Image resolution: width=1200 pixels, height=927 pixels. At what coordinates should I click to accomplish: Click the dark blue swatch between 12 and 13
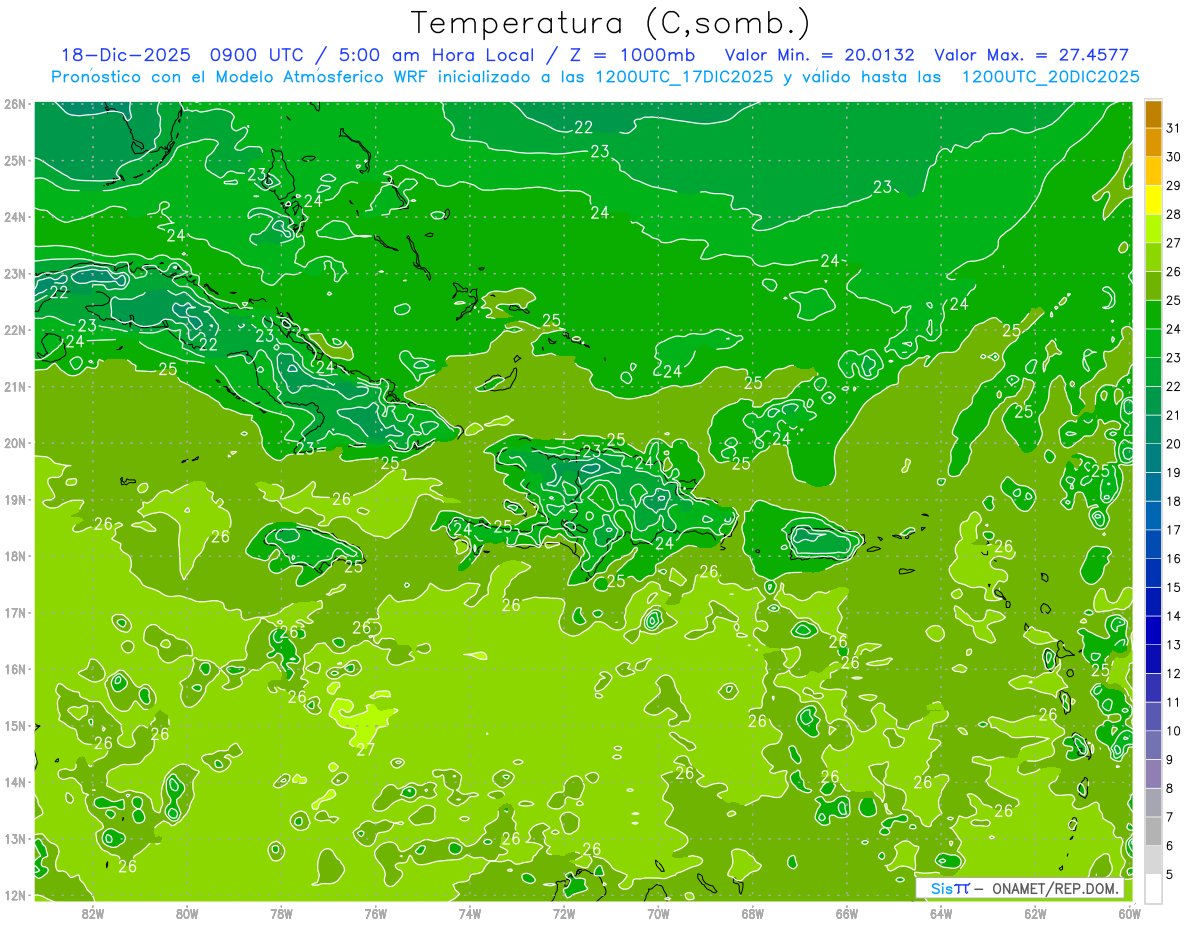click(x=1153, y=659)
